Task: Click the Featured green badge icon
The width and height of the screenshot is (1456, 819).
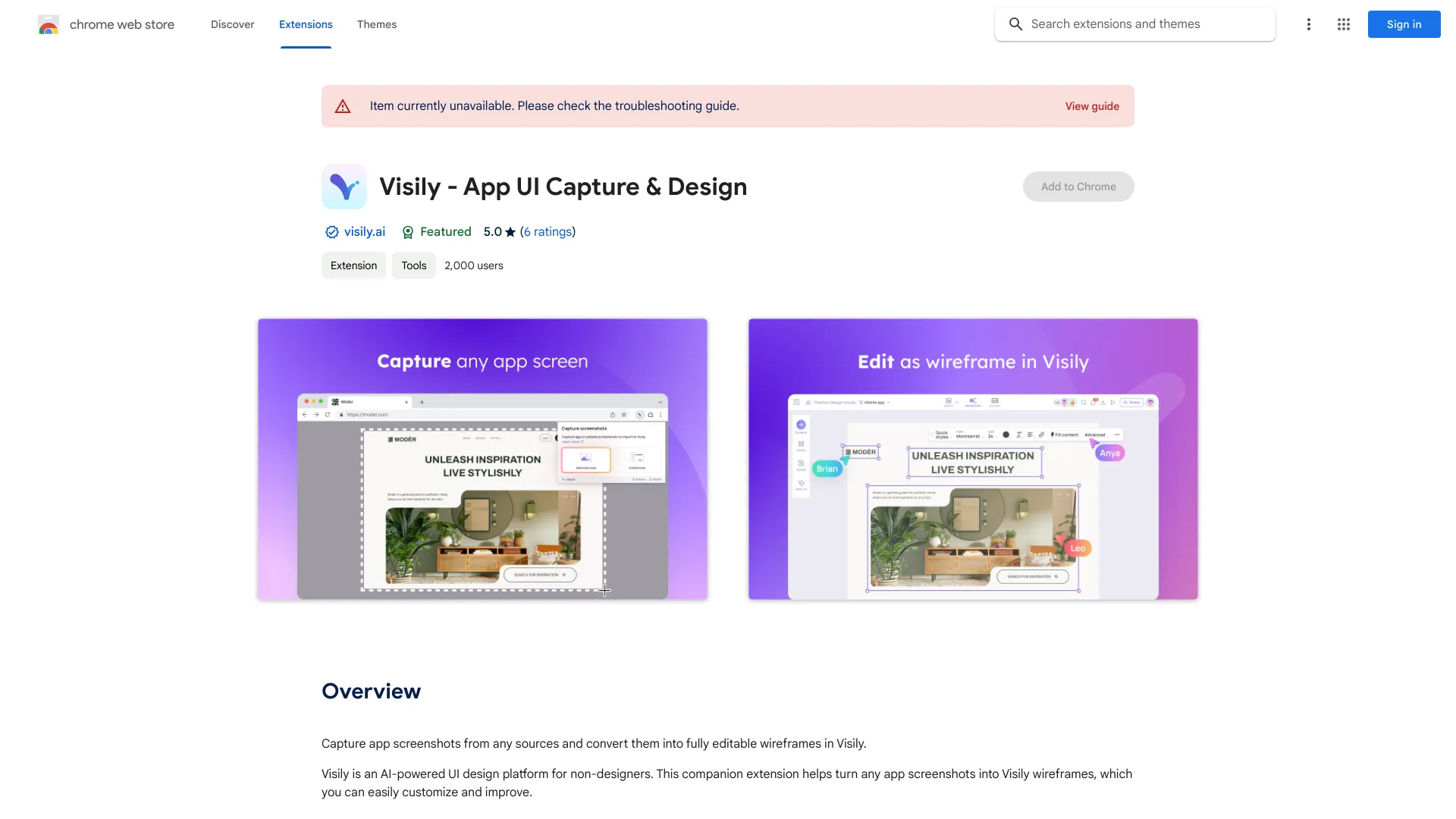Action: tap(407, 232)
